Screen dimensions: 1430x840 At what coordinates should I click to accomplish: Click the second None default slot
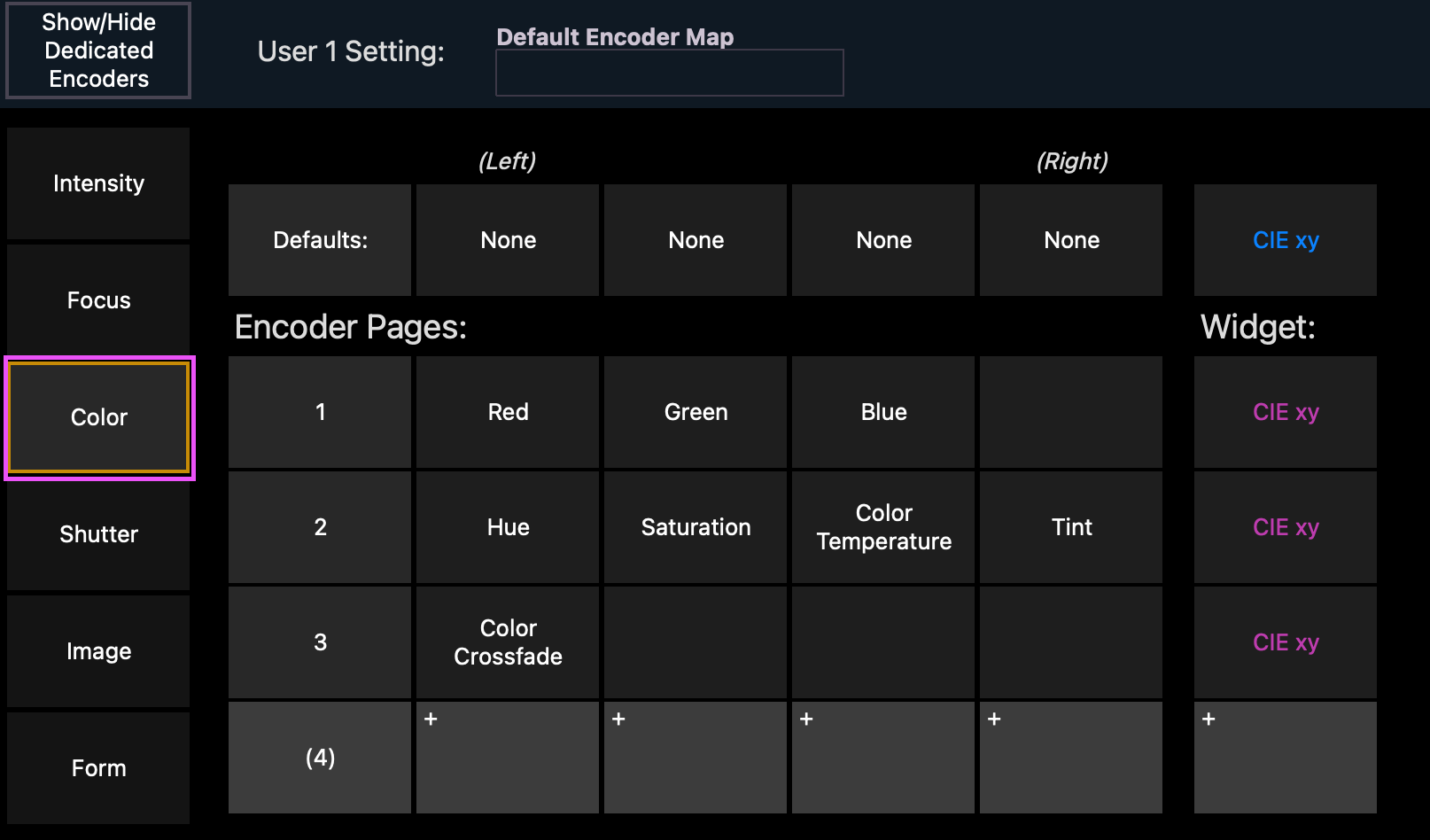(x=696, y=240)
